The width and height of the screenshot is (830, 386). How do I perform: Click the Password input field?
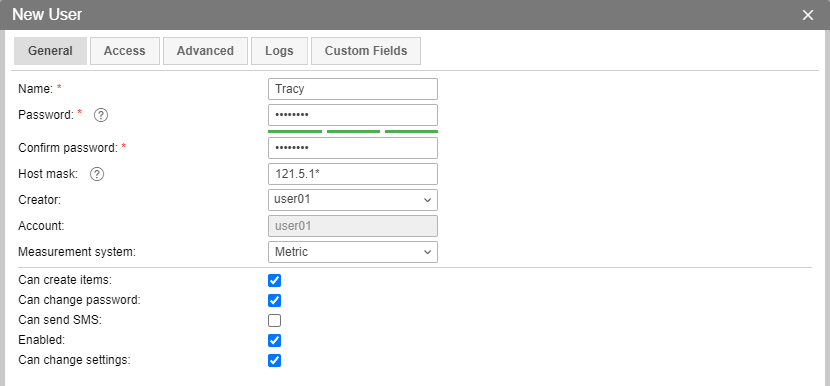coord(353,115)
